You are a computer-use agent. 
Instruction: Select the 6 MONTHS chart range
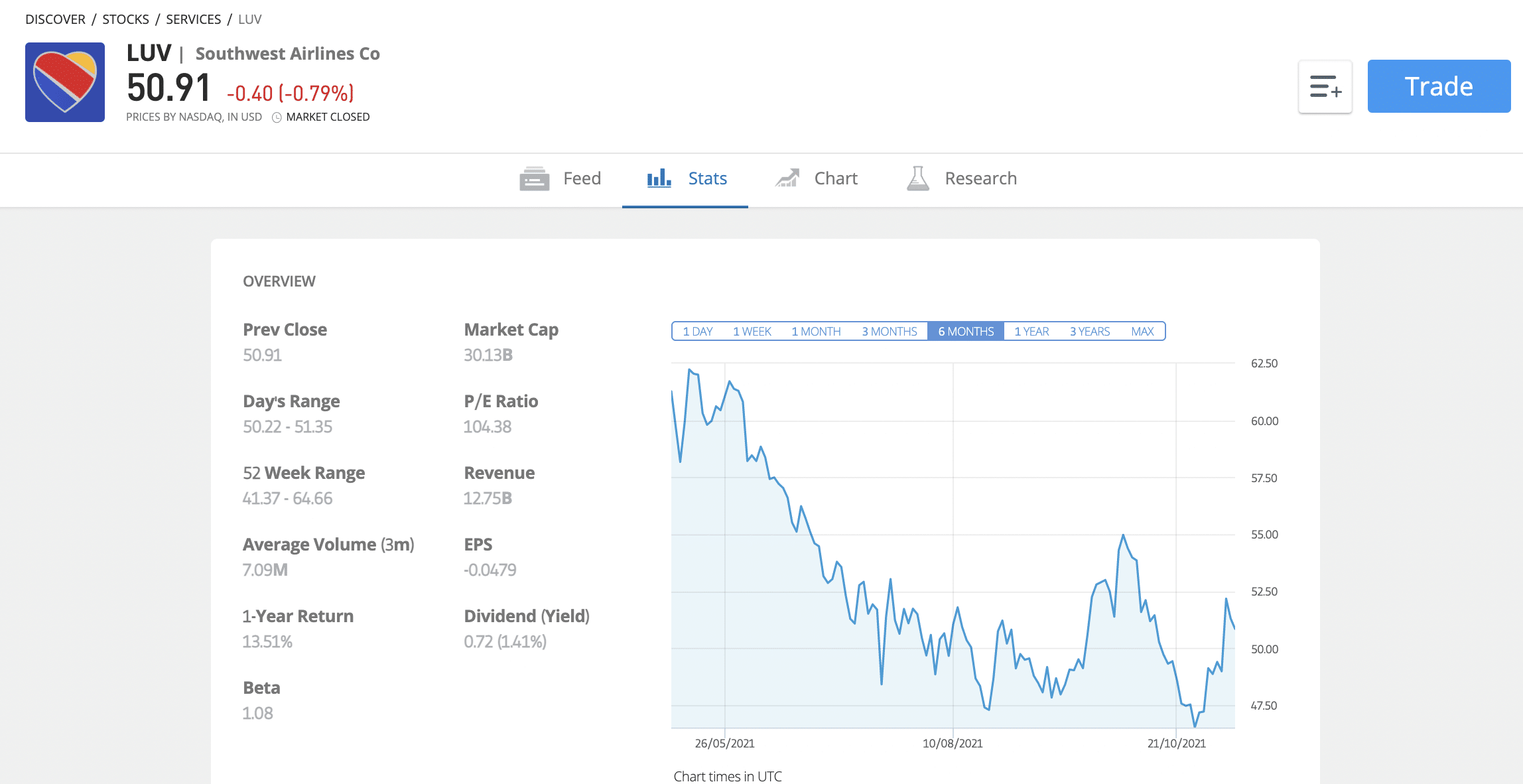tap(966, 331)
